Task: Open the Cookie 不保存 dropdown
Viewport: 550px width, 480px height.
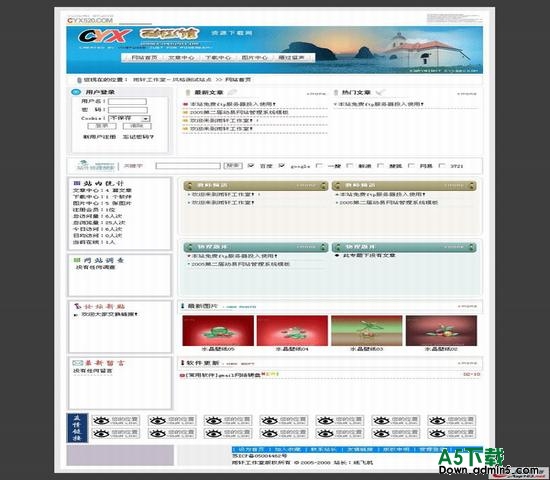Action: [129, 119]
